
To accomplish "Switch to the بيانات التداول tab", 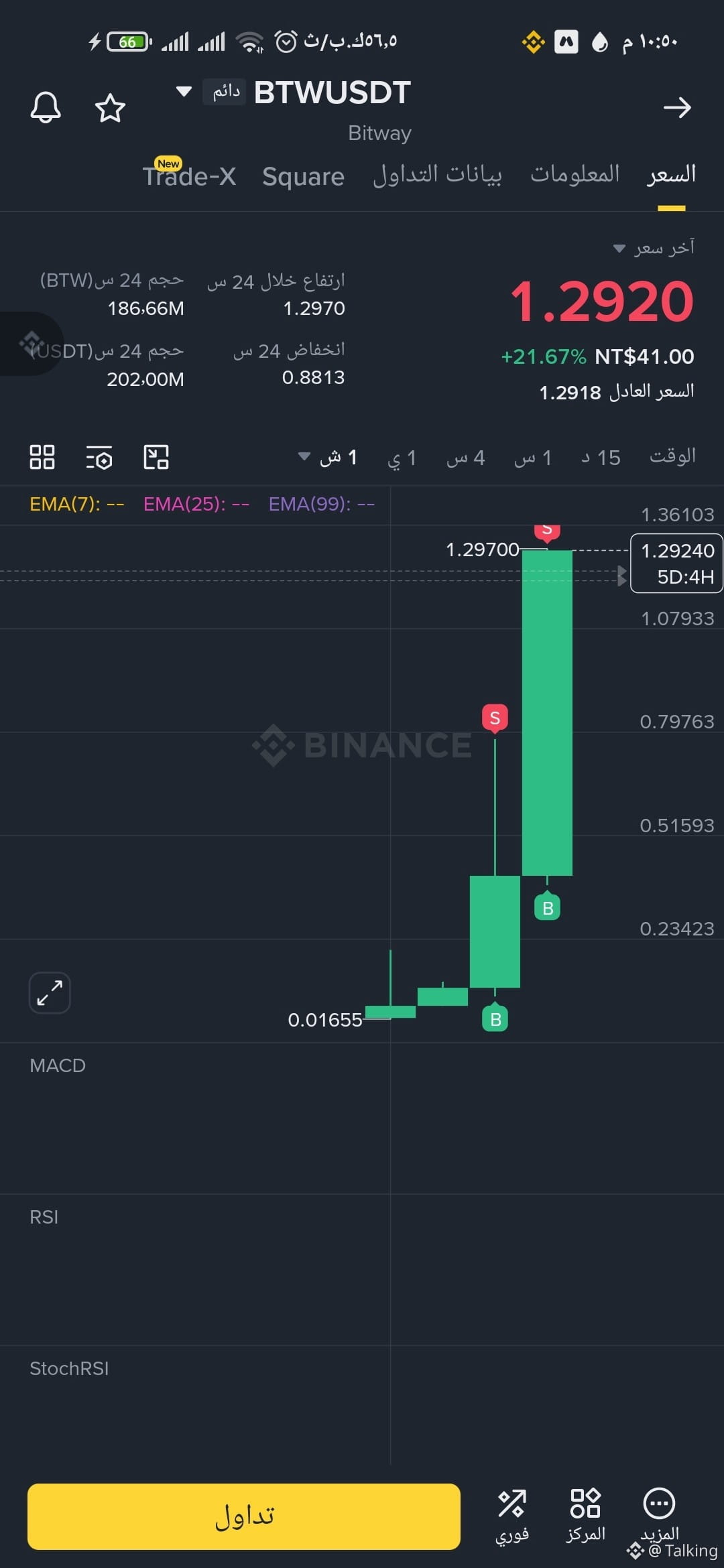I will (437, 176).
